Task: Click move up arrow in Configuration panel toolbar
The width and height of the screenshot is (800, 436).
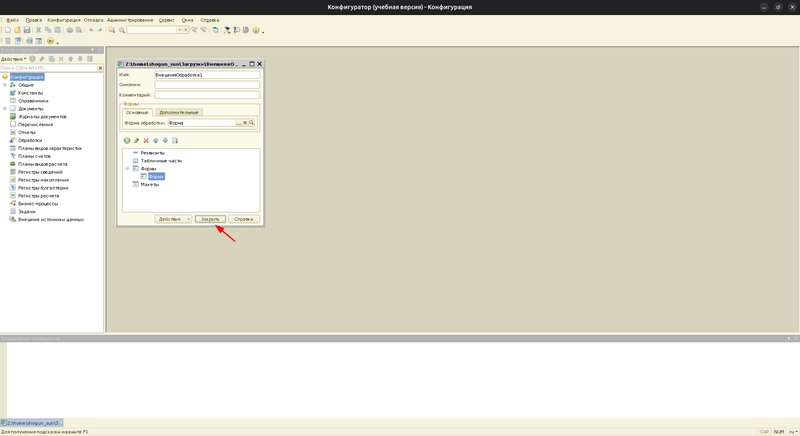Action: point(70,59)
